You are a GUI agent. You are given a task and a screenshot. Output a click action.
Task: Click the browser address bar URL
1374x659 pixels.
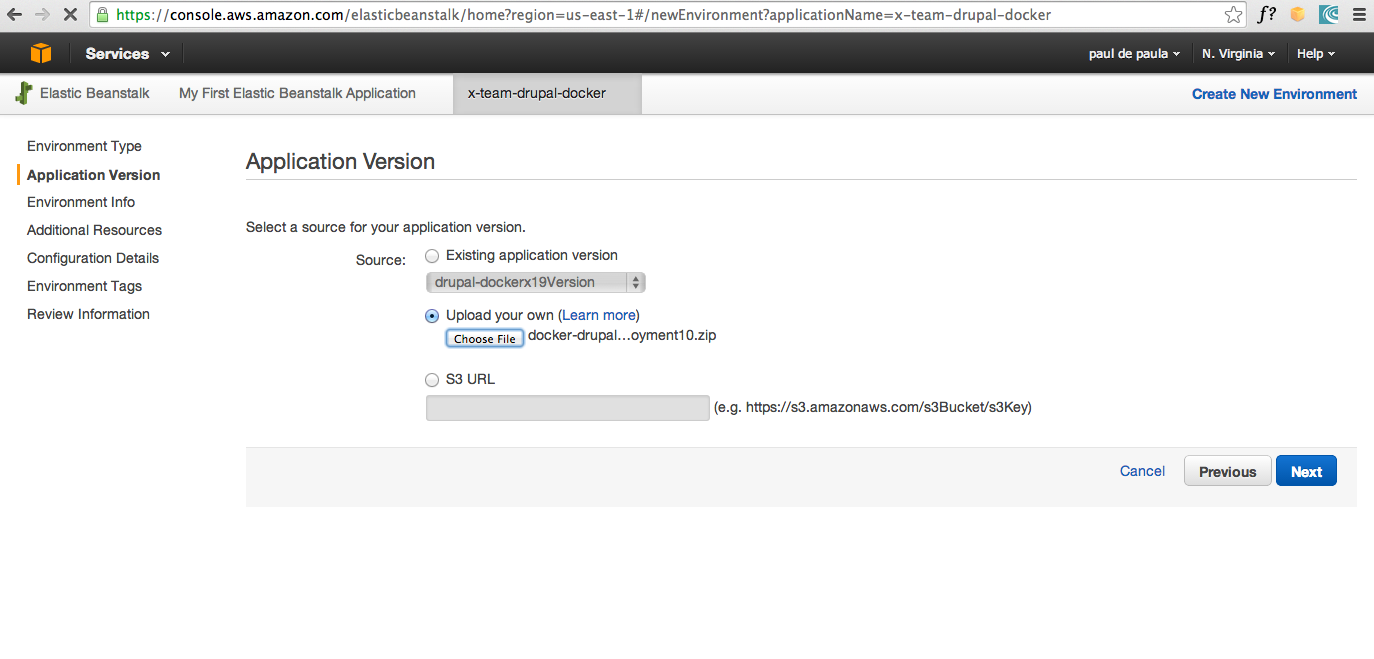584,15
